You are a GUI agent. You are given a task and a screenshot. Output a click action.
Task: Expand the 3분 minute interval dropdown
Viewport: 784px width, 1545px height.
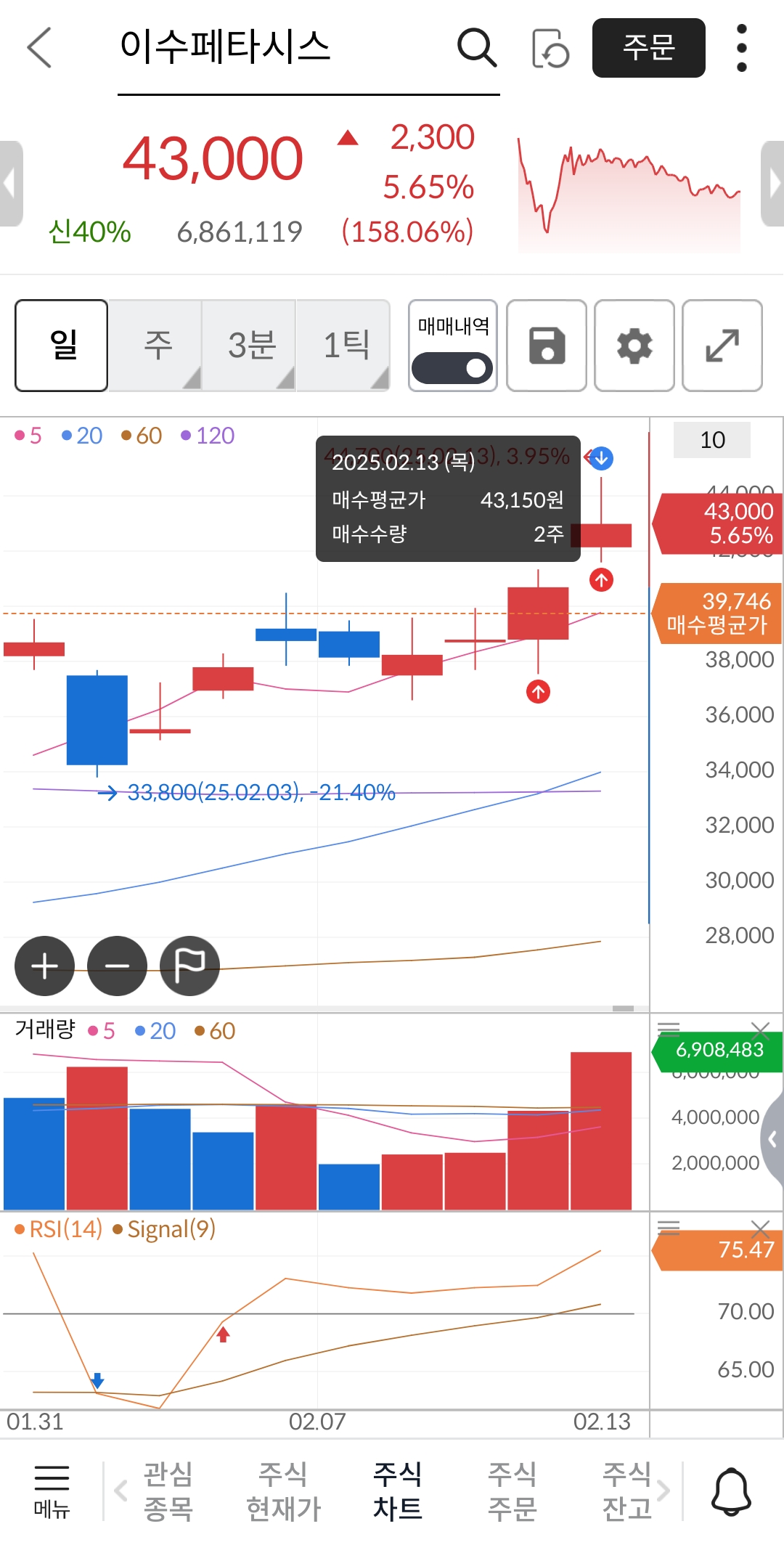249,346
